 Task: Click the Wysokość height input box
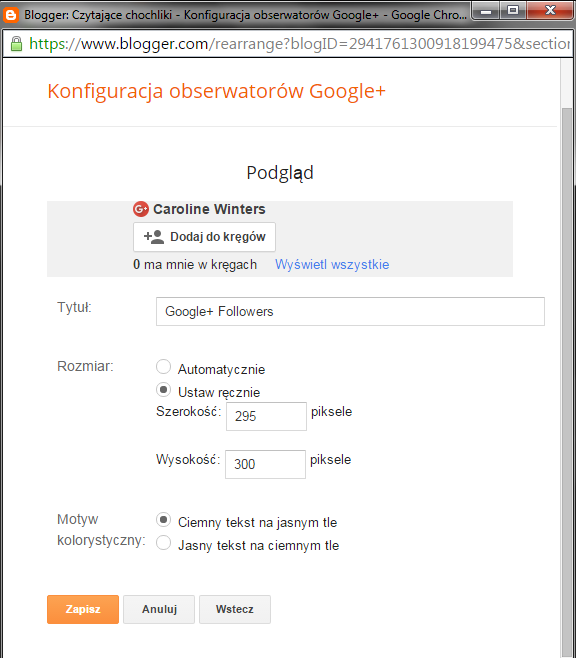[x=266, y=464]
